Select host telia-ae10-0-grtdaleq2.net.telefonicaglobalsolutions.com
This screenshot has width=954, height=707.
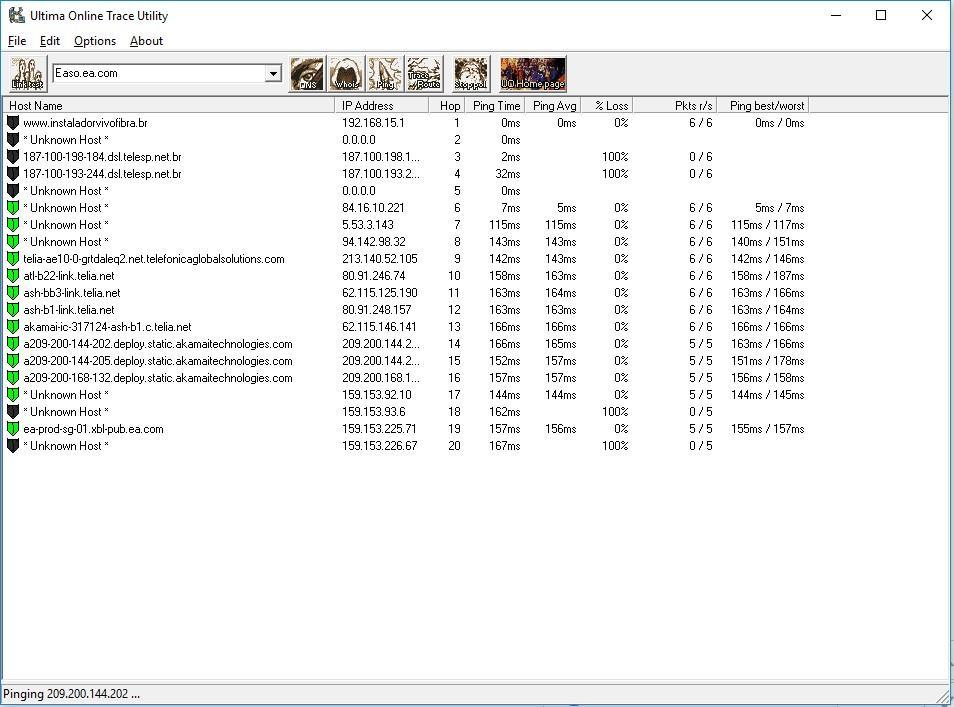pos(154,259)
